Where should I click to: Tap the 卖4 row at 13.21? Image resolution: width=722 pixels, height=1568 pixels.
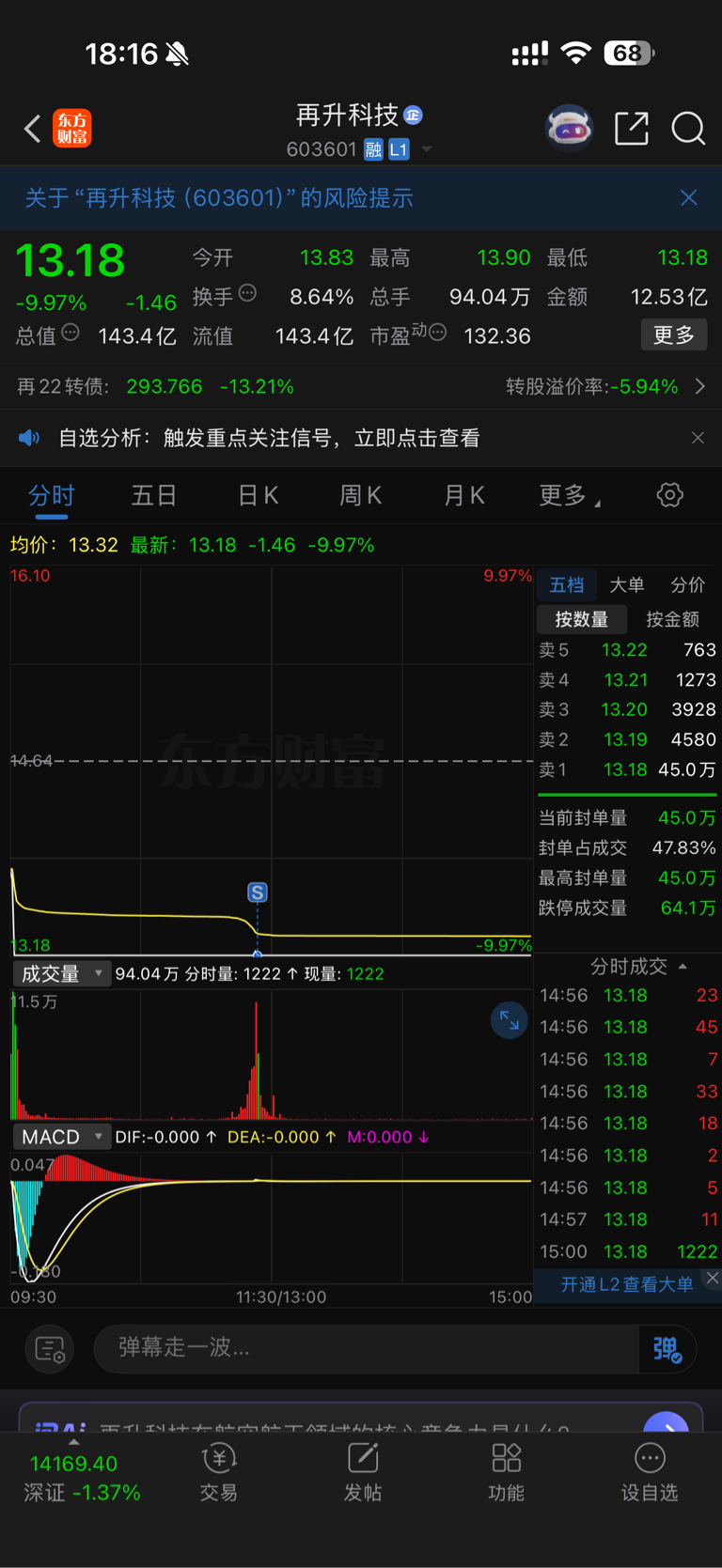627,680
